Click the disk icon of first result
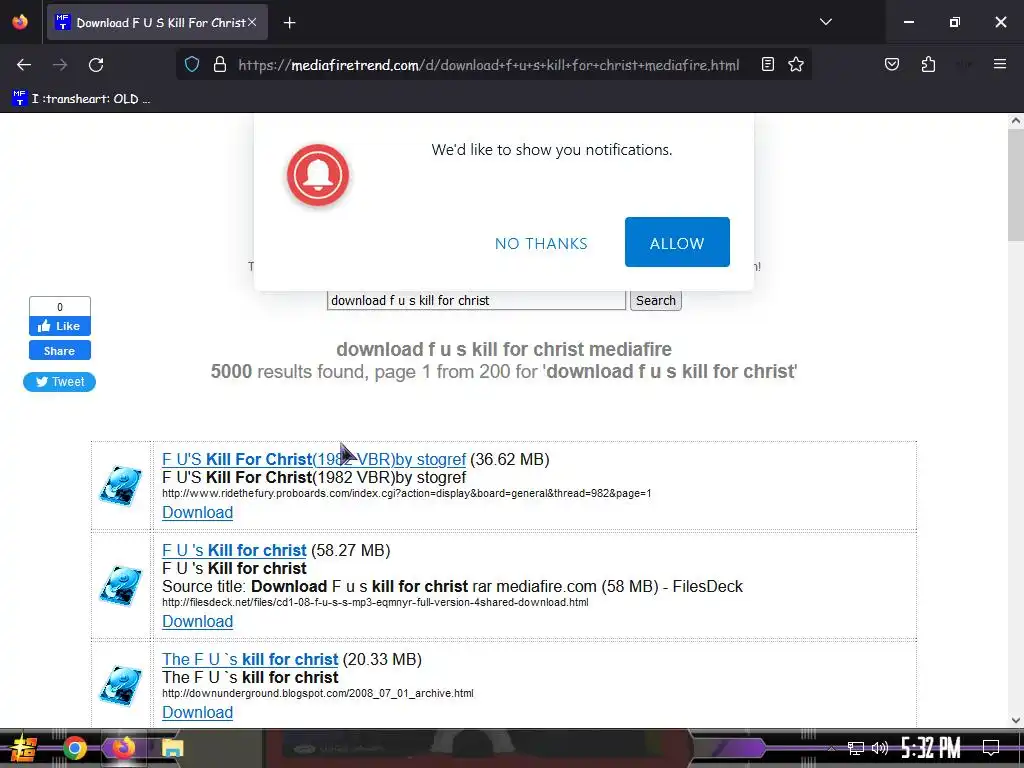The height and width of the screenshot is (768, 1024). pos(120,486)
